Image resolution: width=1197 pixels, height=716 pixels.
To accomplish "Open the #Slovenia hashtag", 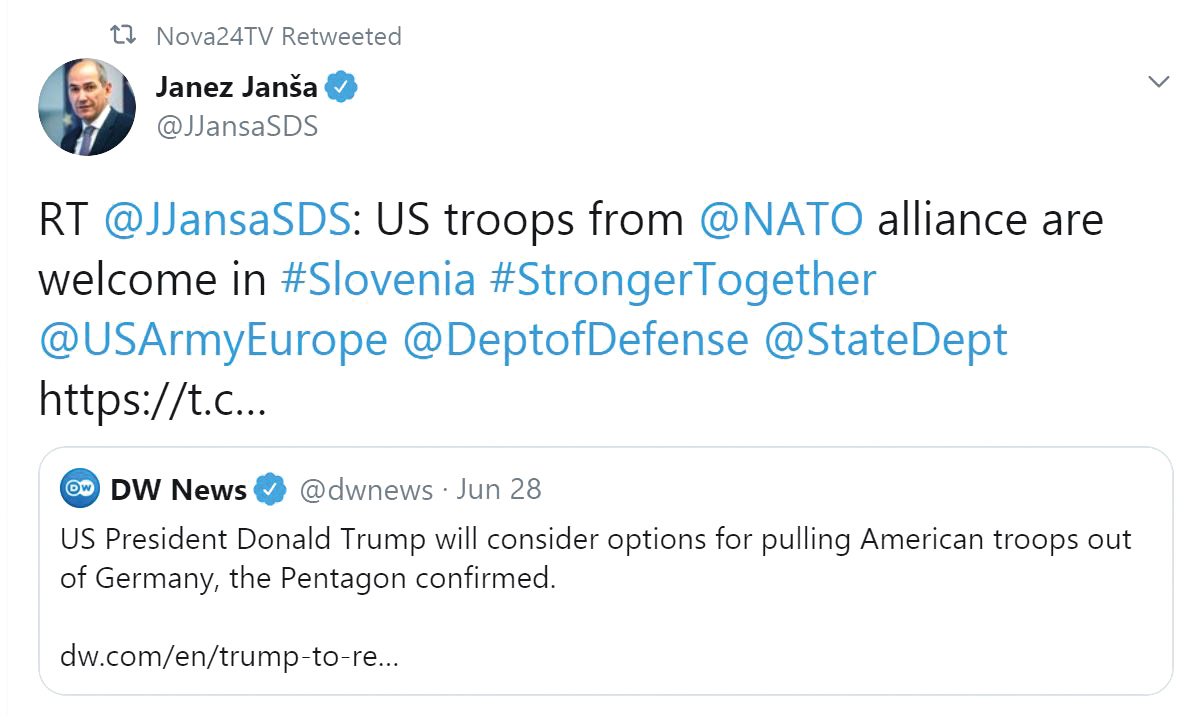I will coord(378,280).
